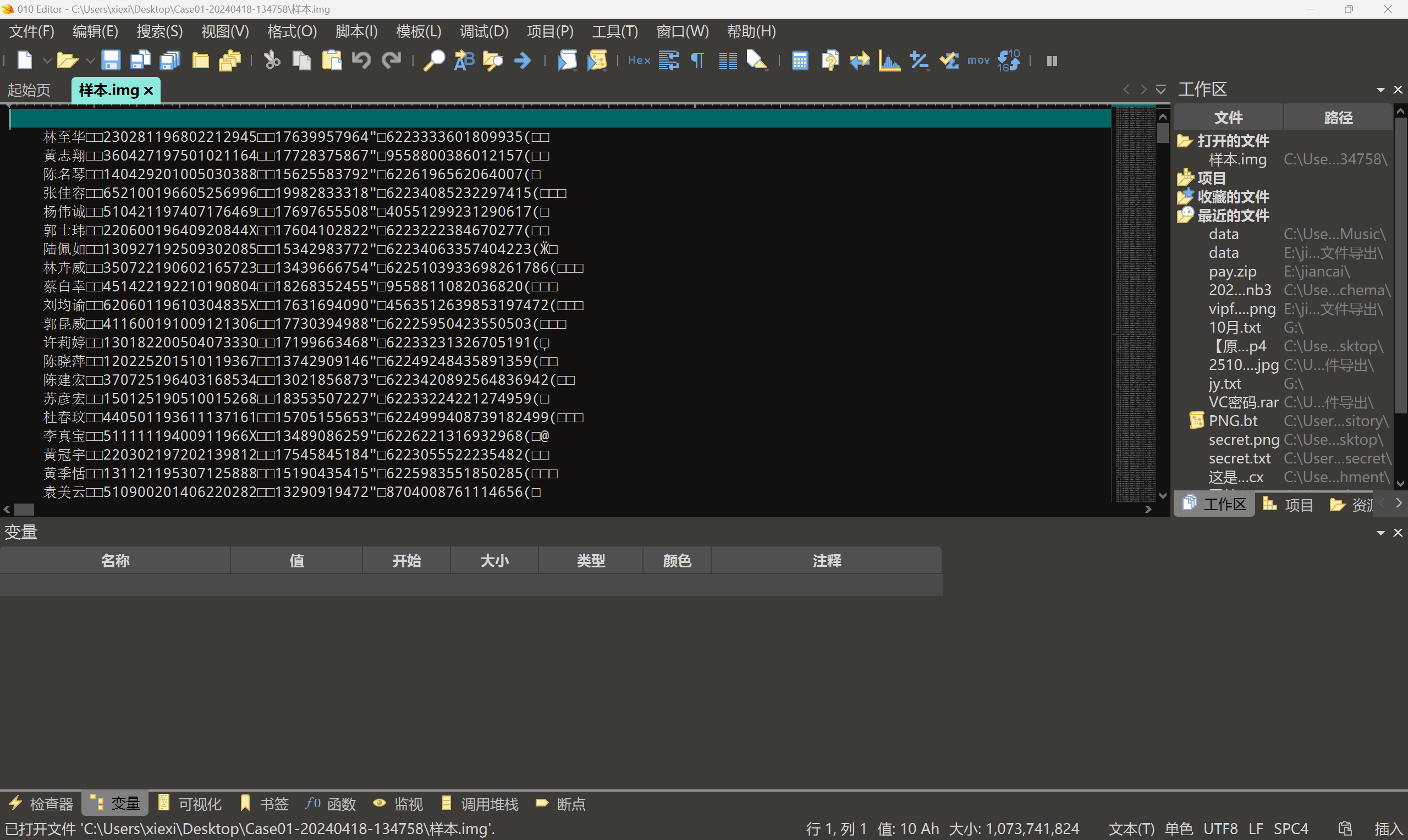
Task: Cut selection with the scissors icon
Action: [x=272, y=60]
